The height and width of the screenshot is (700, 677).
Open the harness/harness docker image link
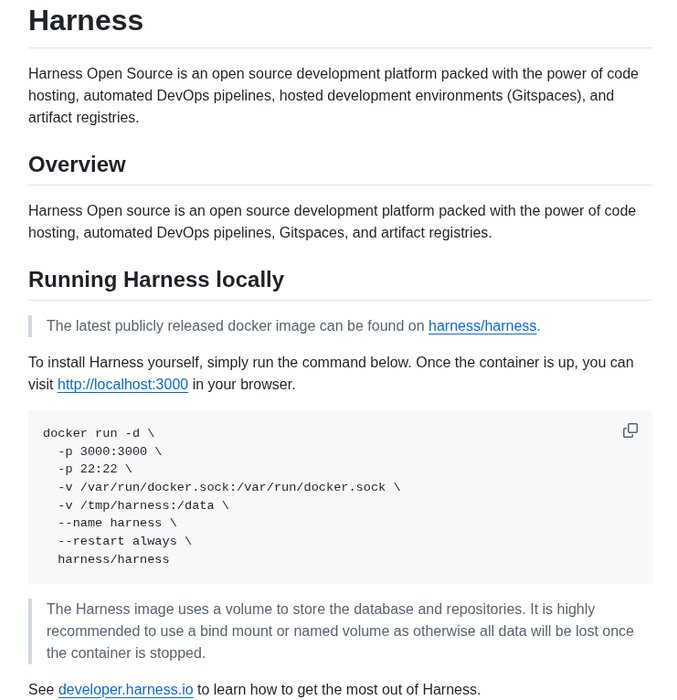(482, 326)
